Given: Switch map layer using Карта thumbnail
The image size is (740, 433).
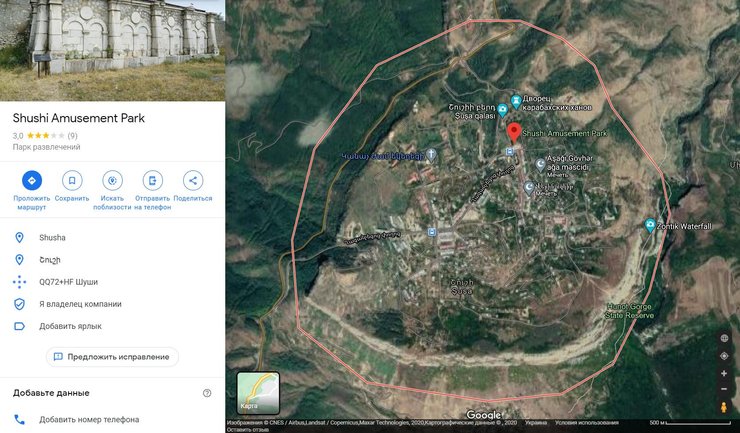Looking at the screenshot, I should click(x=258, y=393).
